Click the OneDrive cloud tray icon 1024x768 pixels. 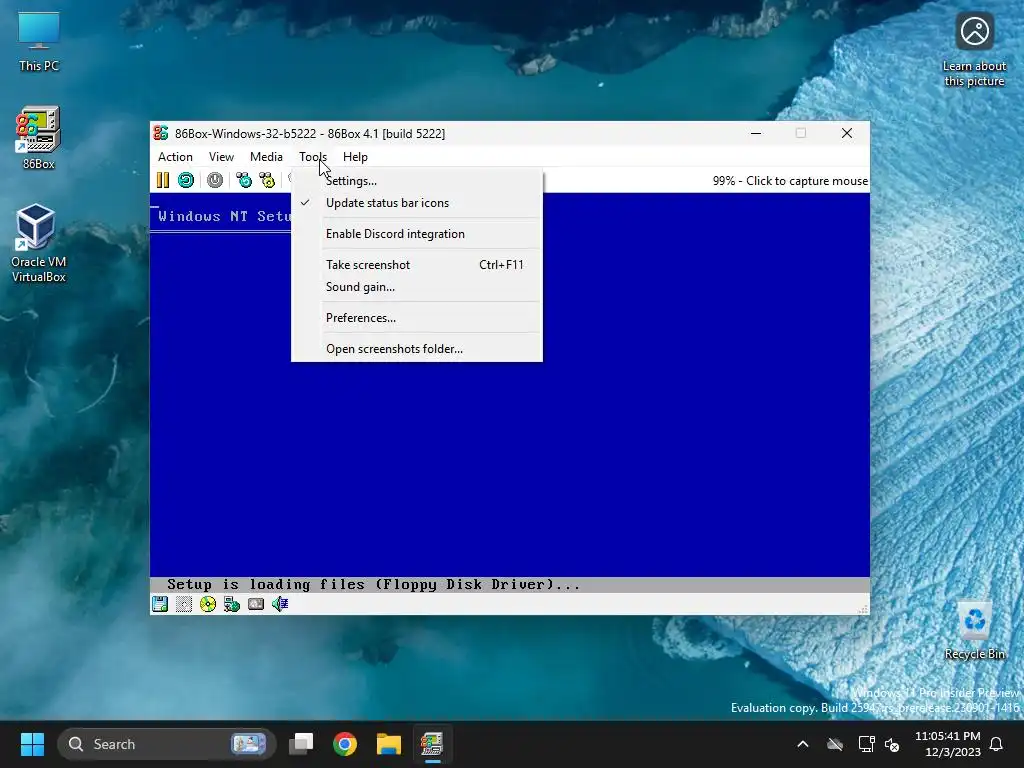[835, 744]
